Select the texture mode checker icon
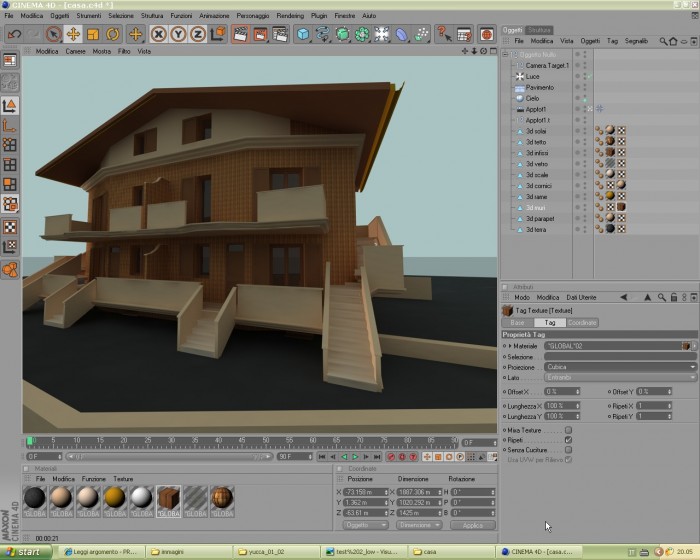This screenshot has height=560, width=700. (10, 227)
